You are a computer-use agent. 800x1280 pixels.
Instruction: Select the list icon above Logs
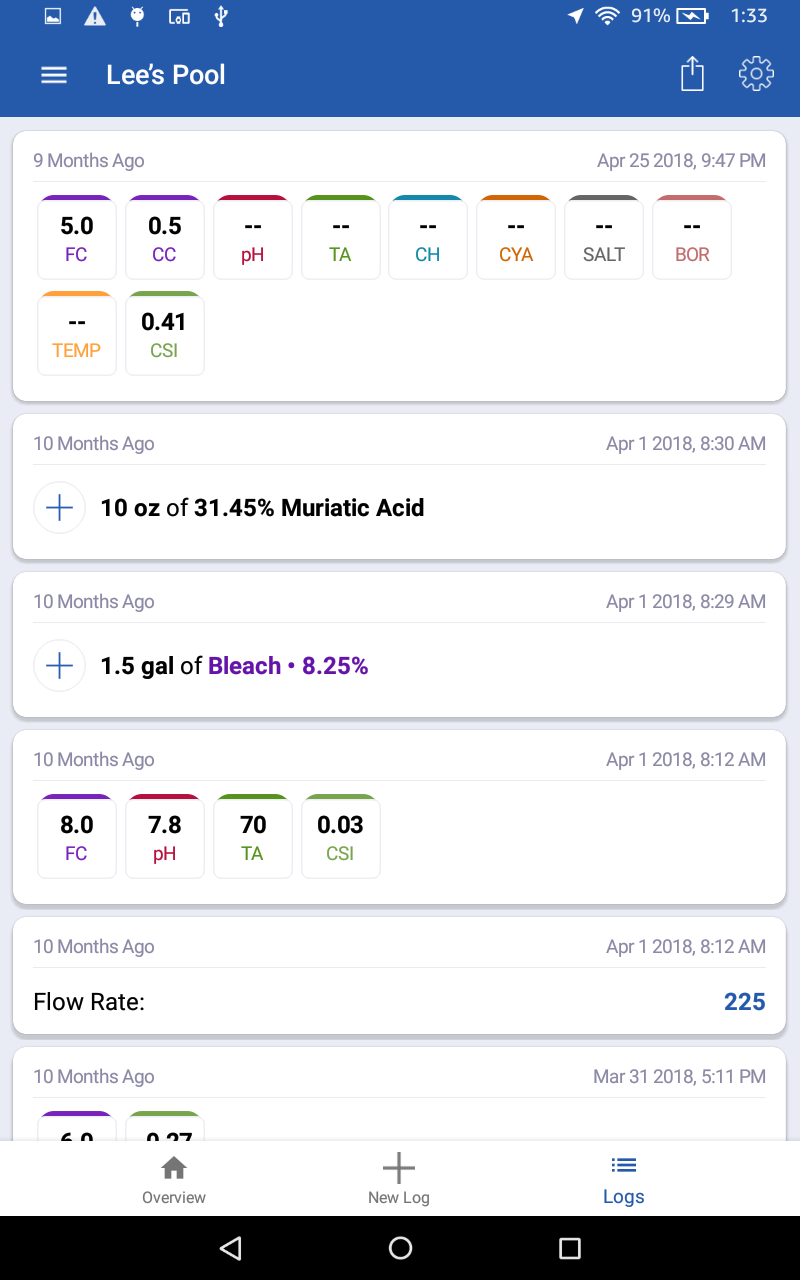tap(623, 1164)
